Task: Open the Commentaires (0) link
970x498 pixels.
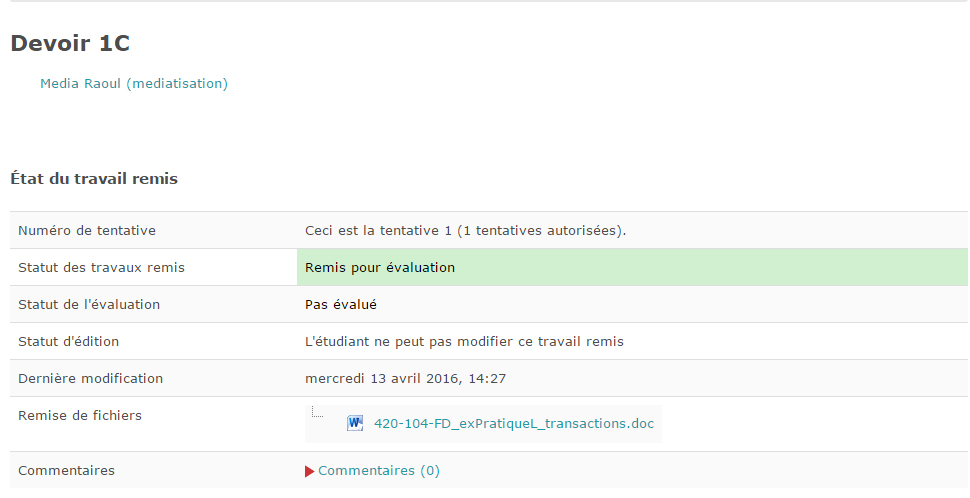Action: click(x=378, y=471)
